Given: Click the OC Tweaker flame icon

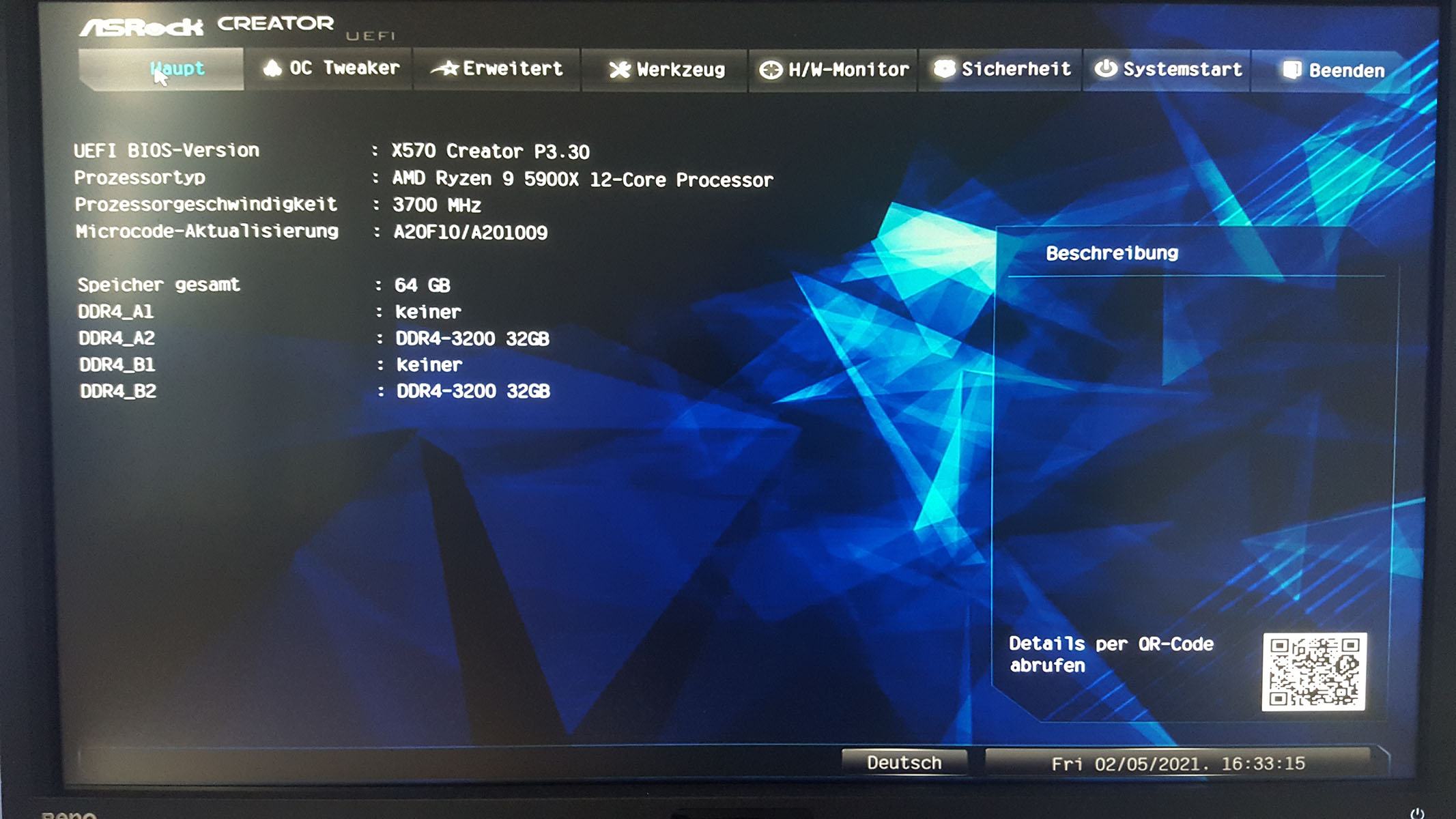Looking at the screenshot, I should click(x=272, y=68).
